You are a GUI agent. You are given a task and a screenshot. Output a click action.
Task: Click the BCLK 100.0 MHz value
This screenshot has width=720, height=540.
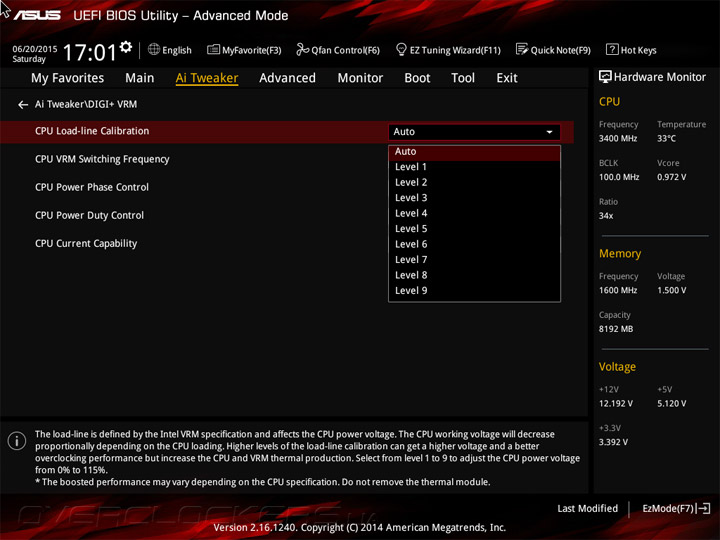(619, 177)
